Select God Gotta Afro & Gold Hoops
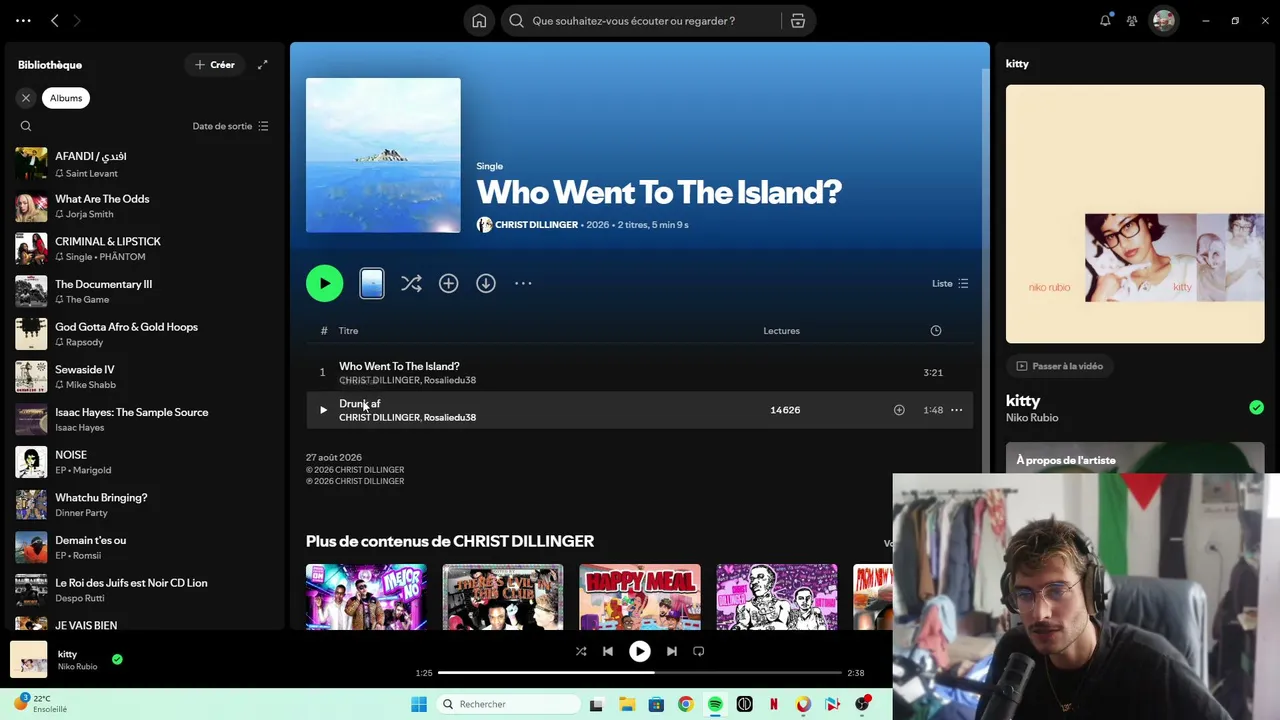 [x=145, y=334]
